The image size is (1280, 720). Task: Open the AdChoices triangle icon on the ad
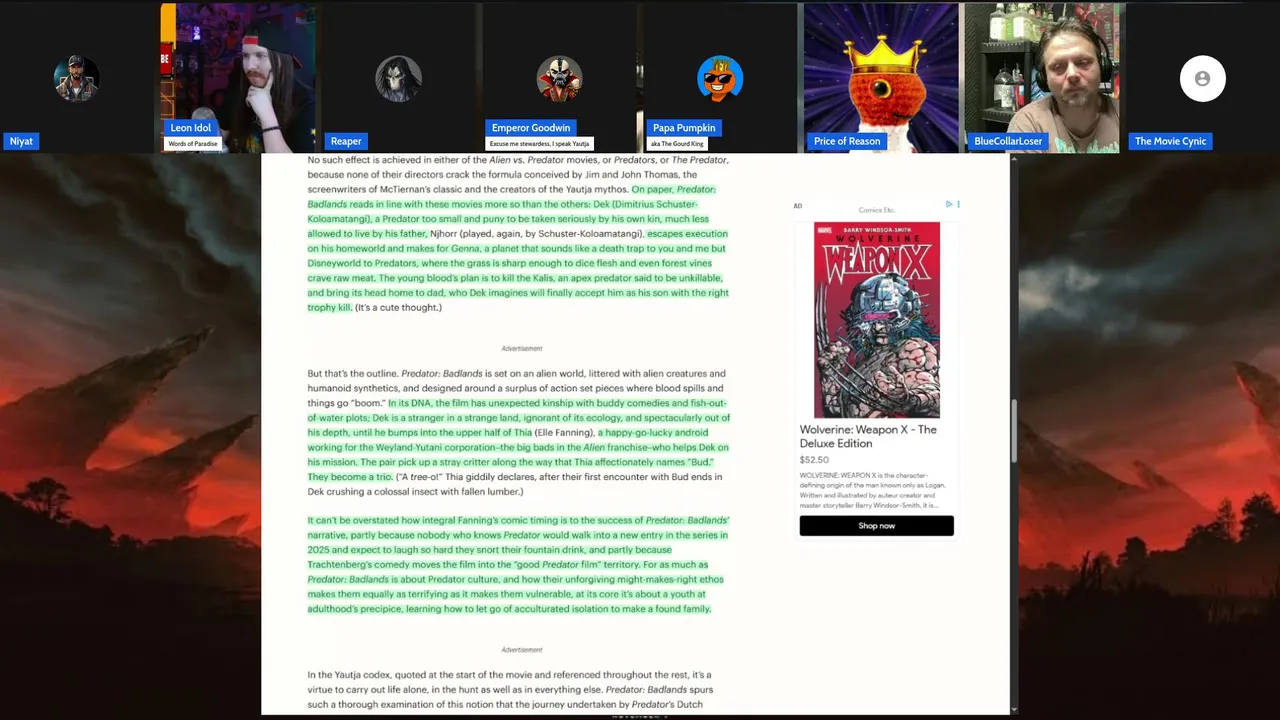click(x=948, y=204)
